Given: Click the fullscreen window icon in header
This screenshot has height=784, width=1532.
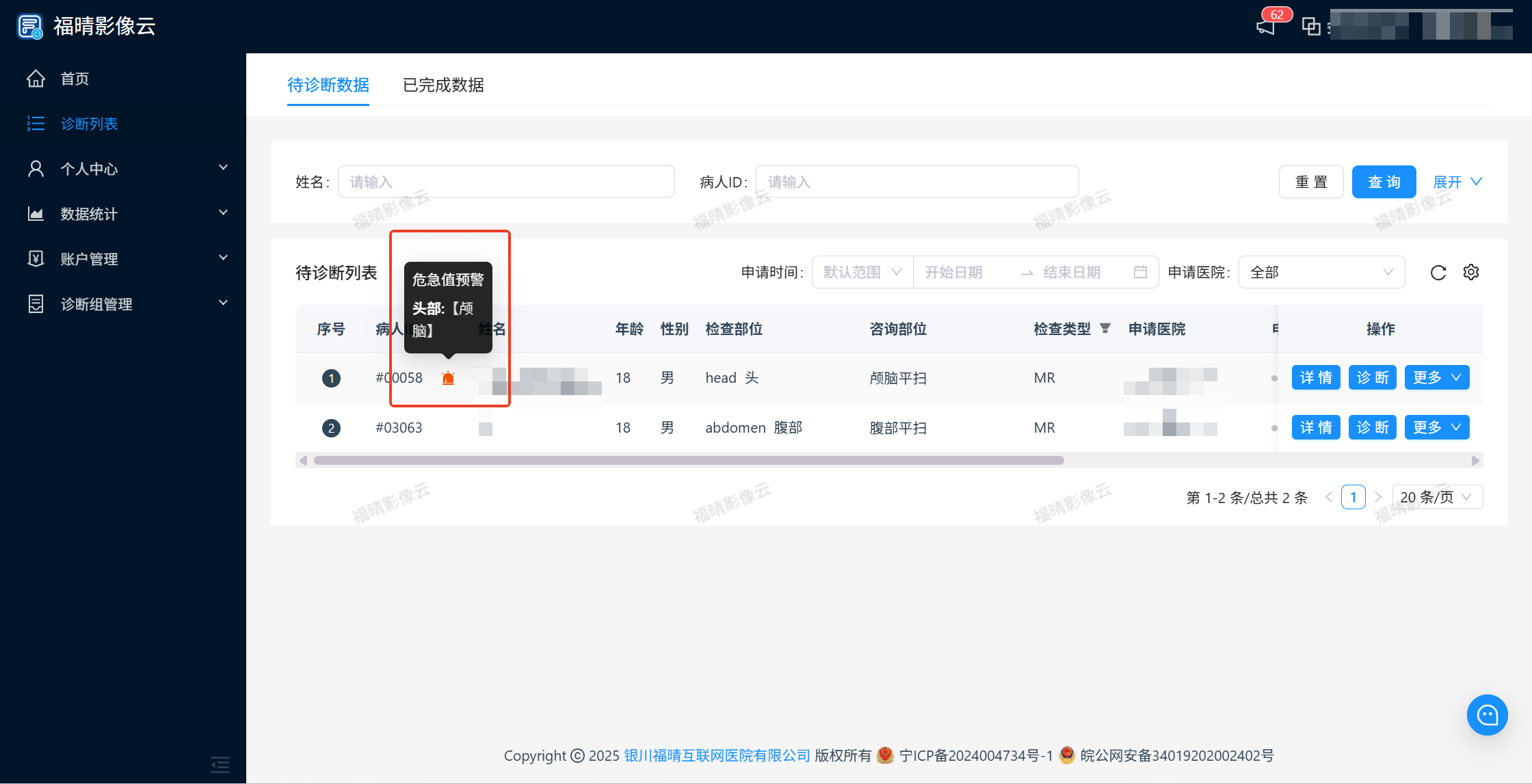Looking at the screenshot, I should pyautogui.click(x=1310, y=27).
